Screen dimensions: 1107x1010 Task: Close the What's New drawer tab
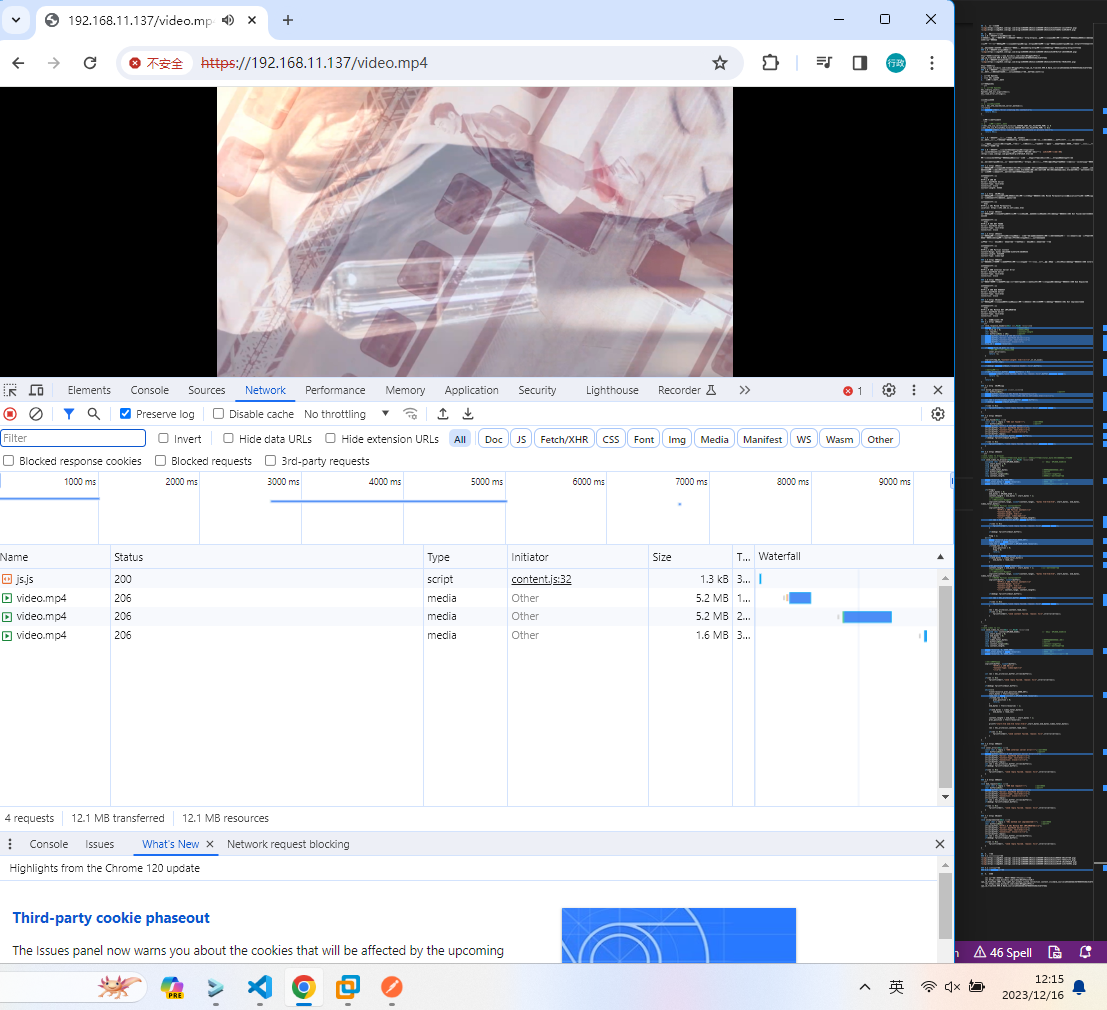[210, 844]
